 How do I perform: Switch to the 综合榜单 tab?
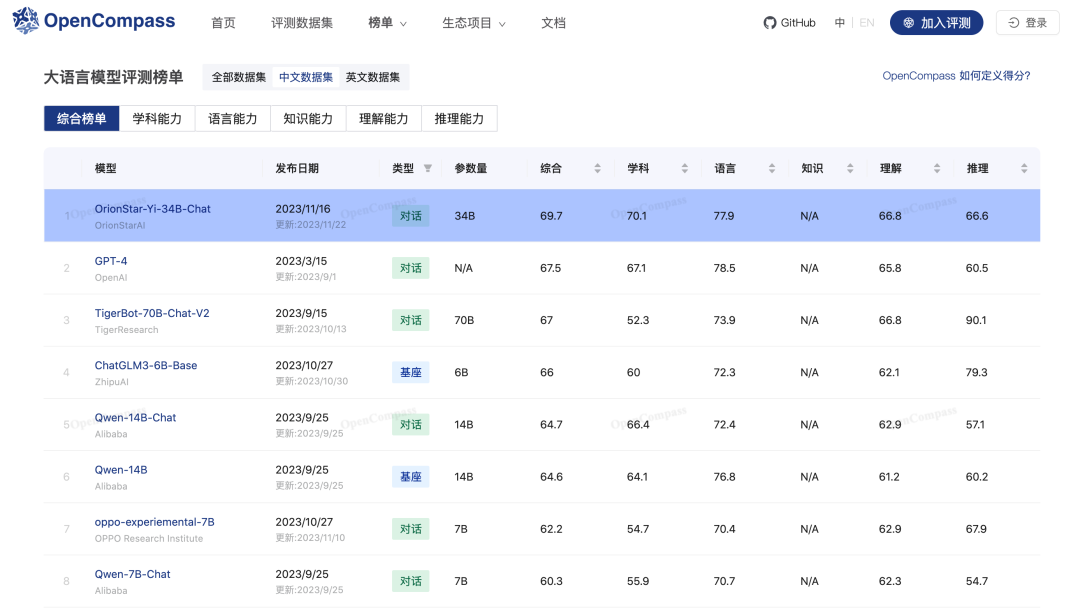[81, 118]
